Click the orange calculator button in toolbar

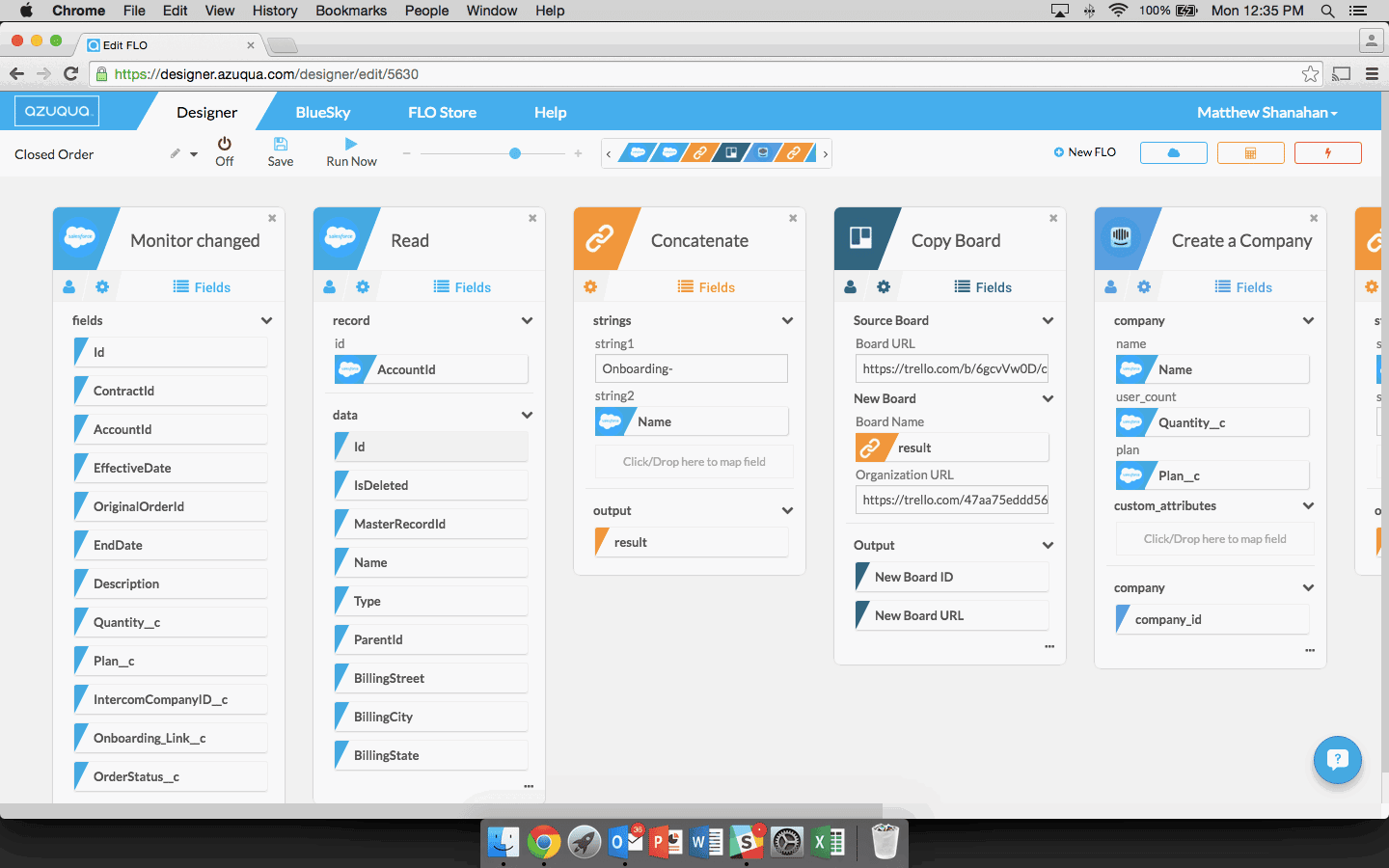click(x=1250, y=152)
